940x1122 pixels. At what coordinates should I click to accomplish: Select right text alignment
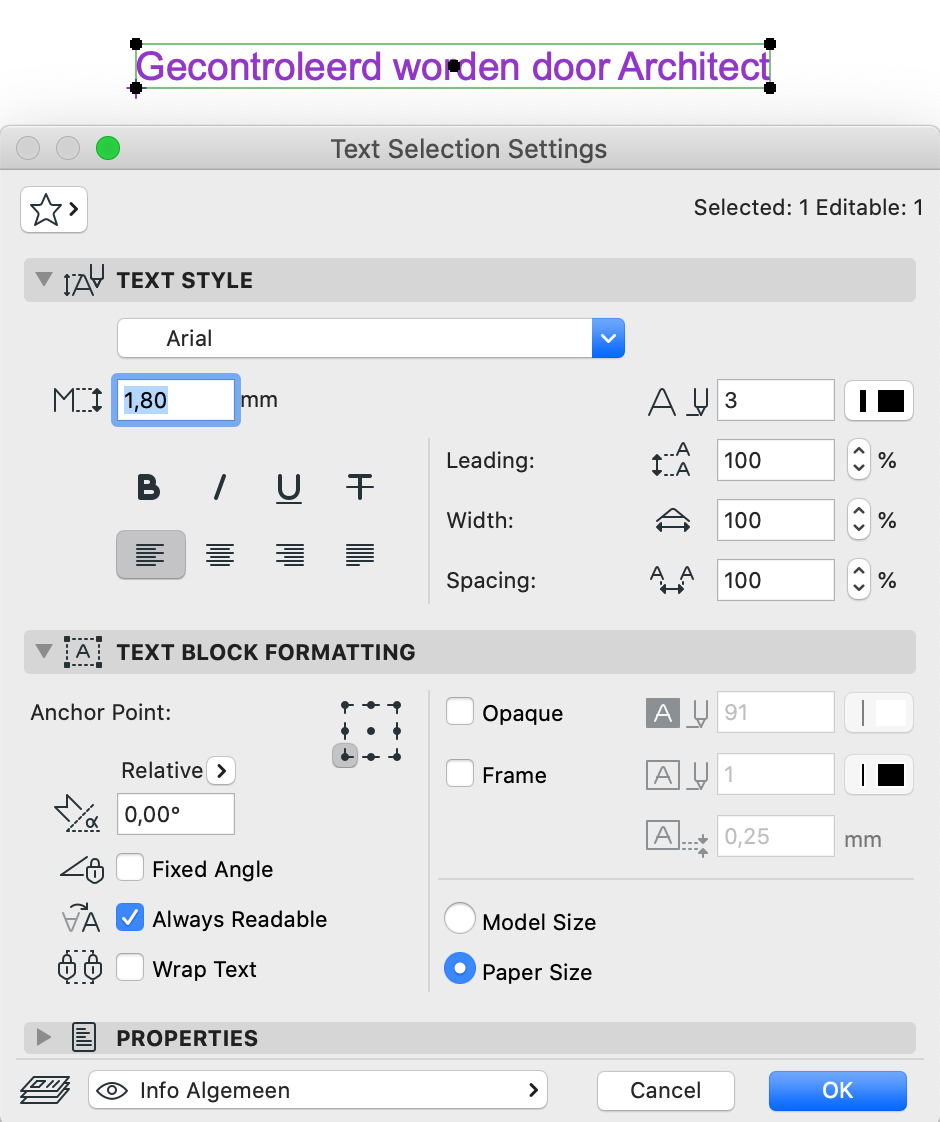[x=290, y=555]
